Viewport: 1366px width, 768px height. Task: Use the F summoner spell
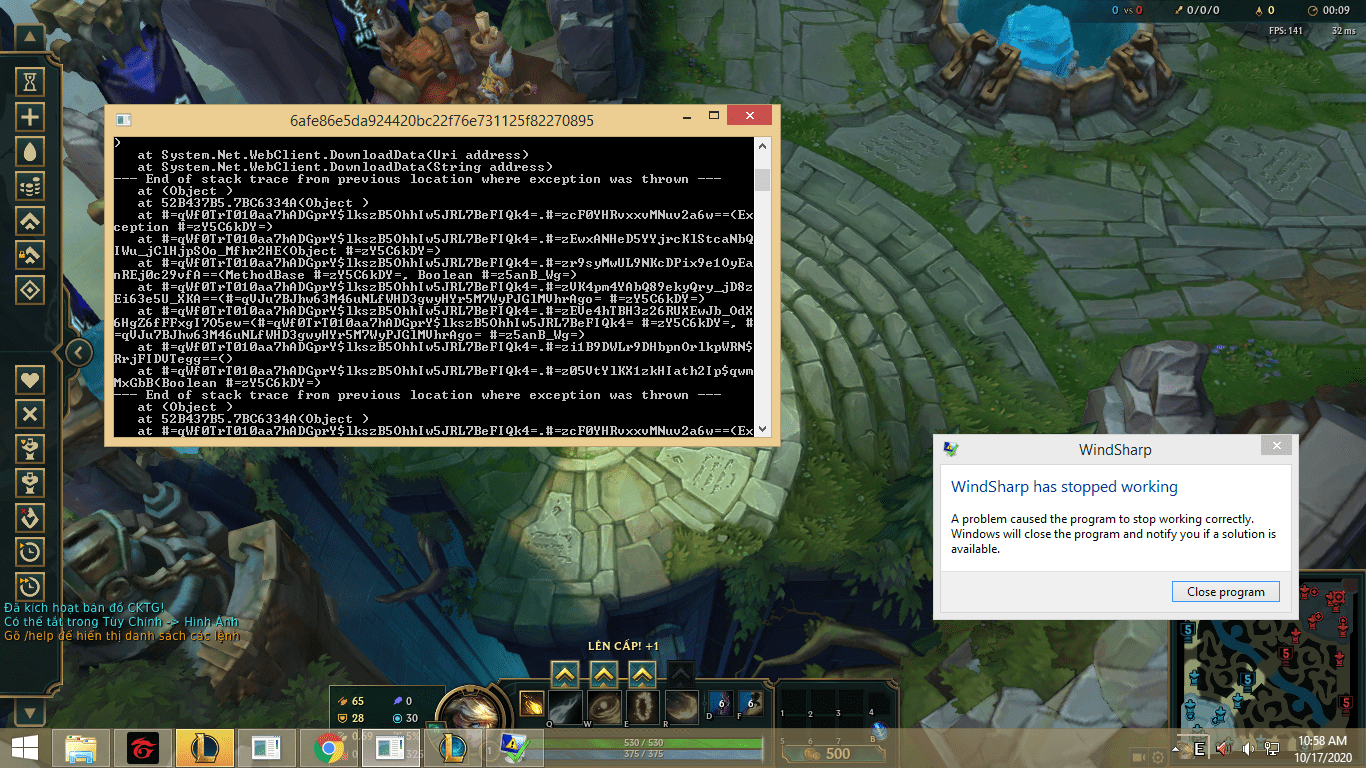pyautogui.click(x=752, y=704)
